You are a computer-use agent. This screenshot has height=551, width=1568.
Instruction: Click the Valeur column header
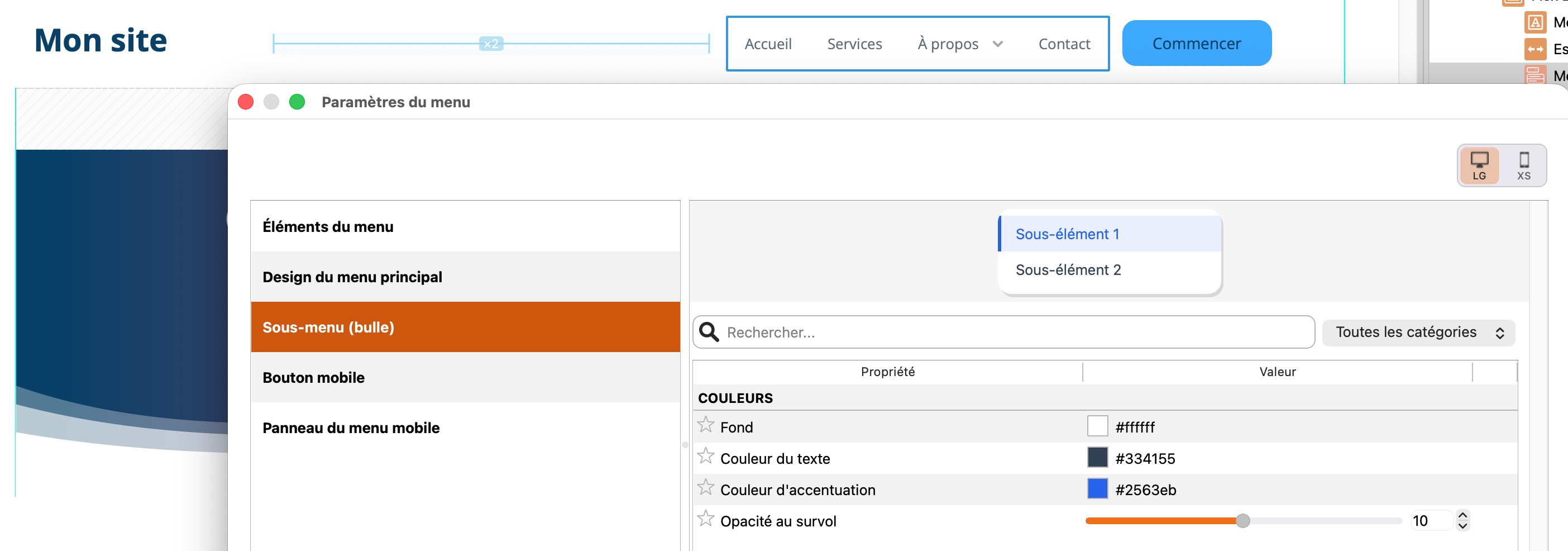1277,372
